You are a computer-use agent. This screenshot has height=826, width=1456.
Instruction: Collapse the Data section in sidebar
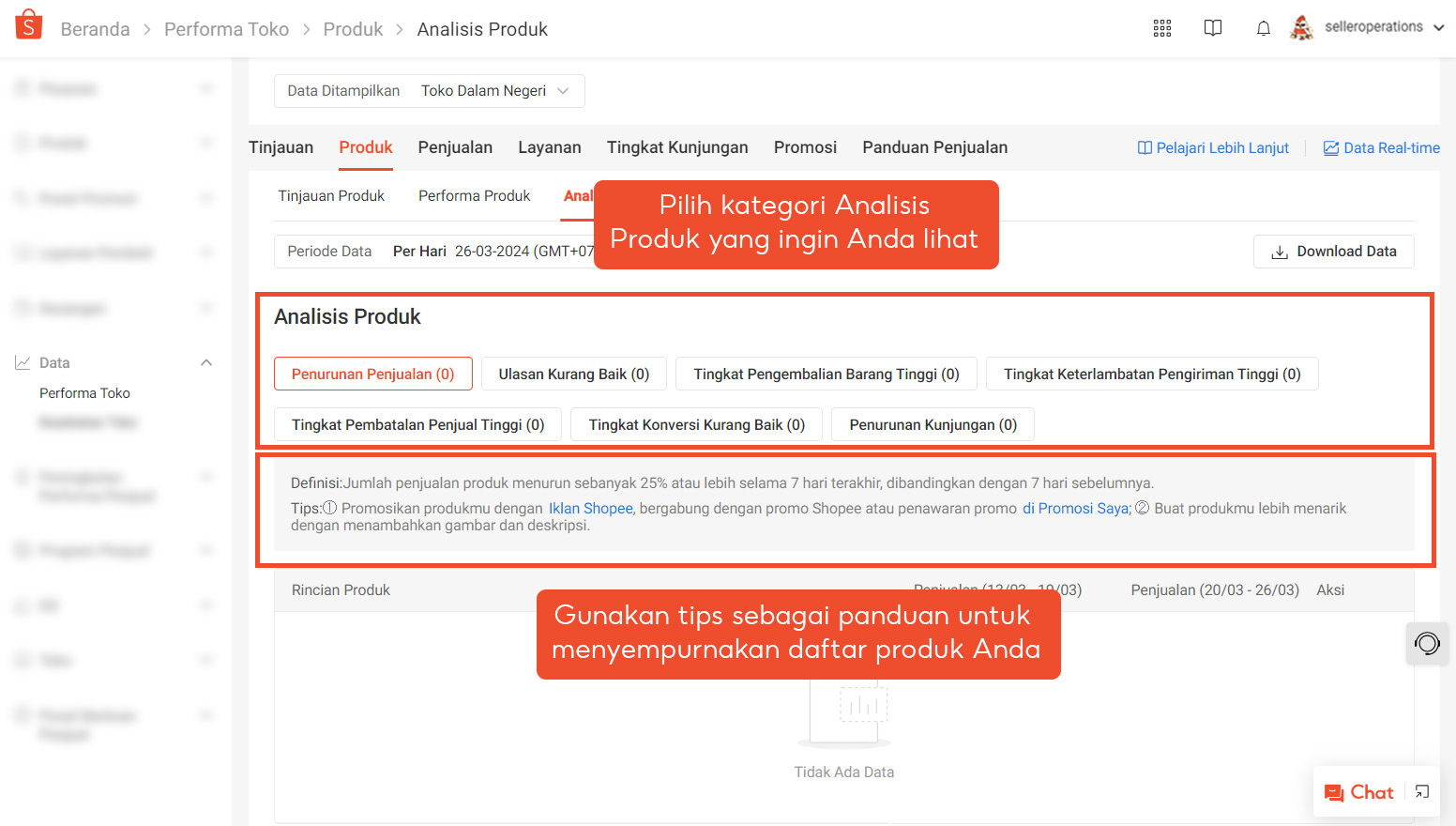206,361
